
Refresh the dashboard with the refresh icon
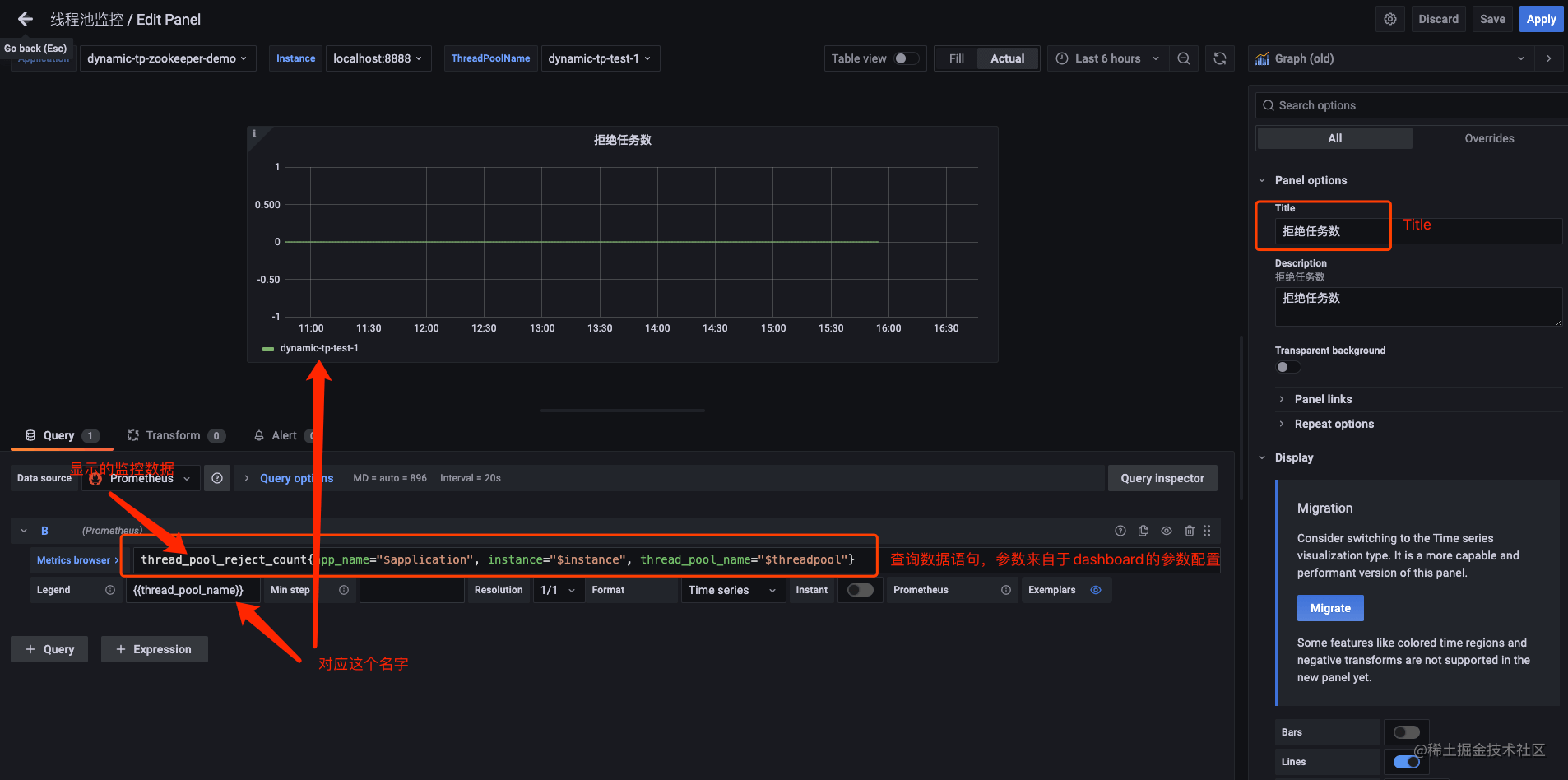pos(1220,58)
